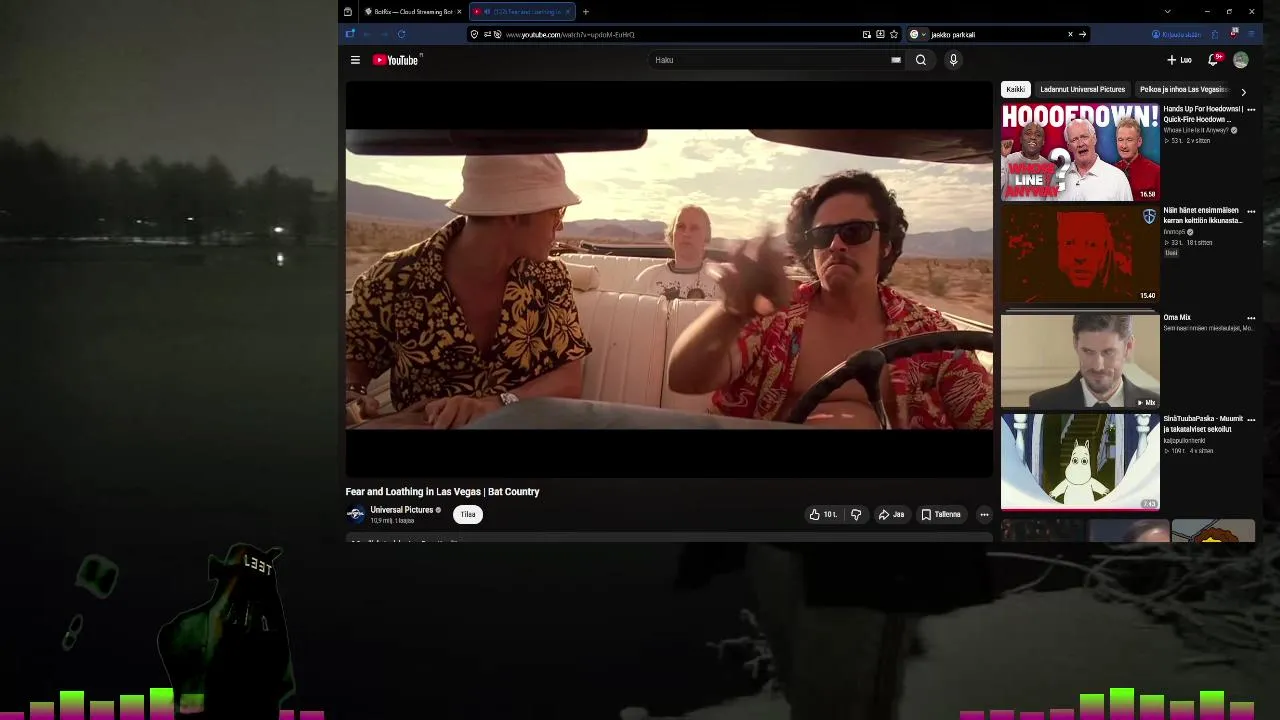The image size is (1280, 720).
Task: Select the Pelkoa ja inhoa Las Vegasissa chip
Action: click(x=1184, y=89)
